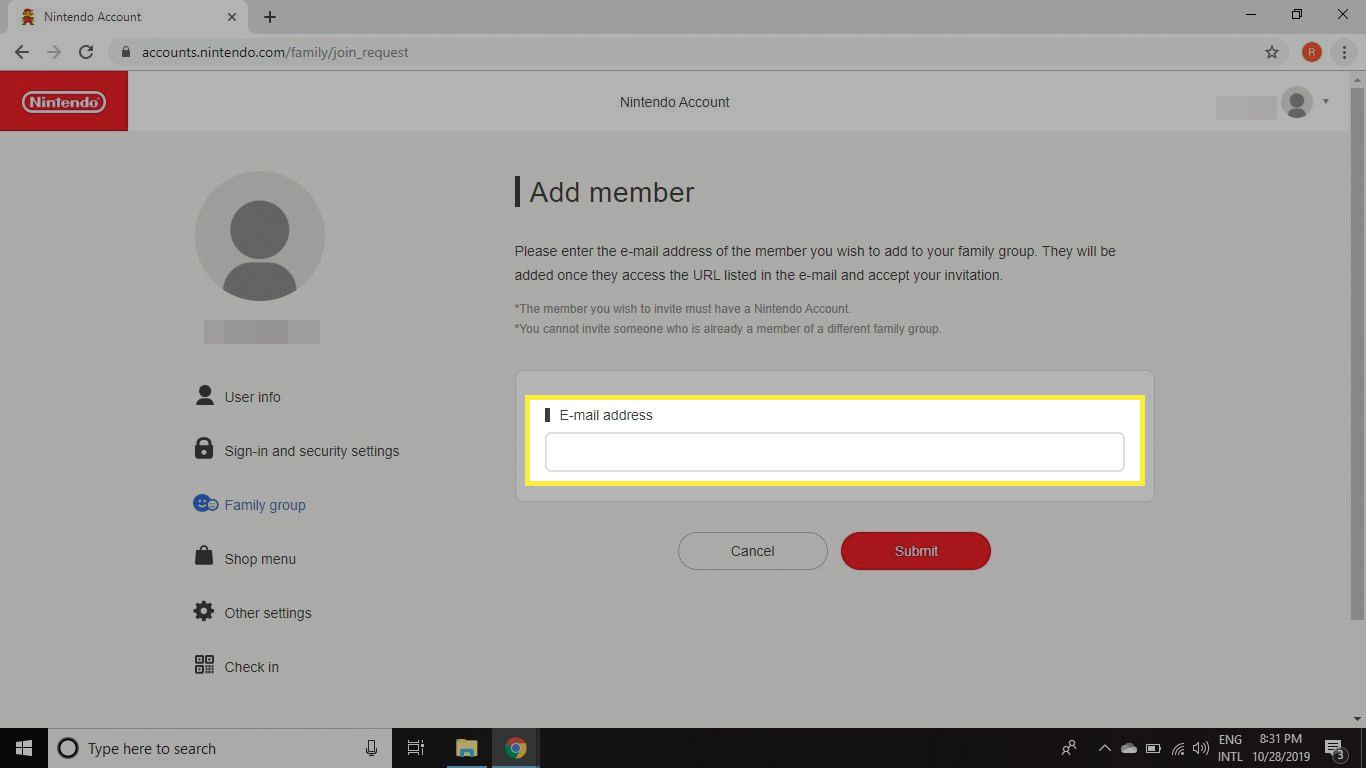
Task: Reload the Nintendo Account page
Action: point(86,52)
